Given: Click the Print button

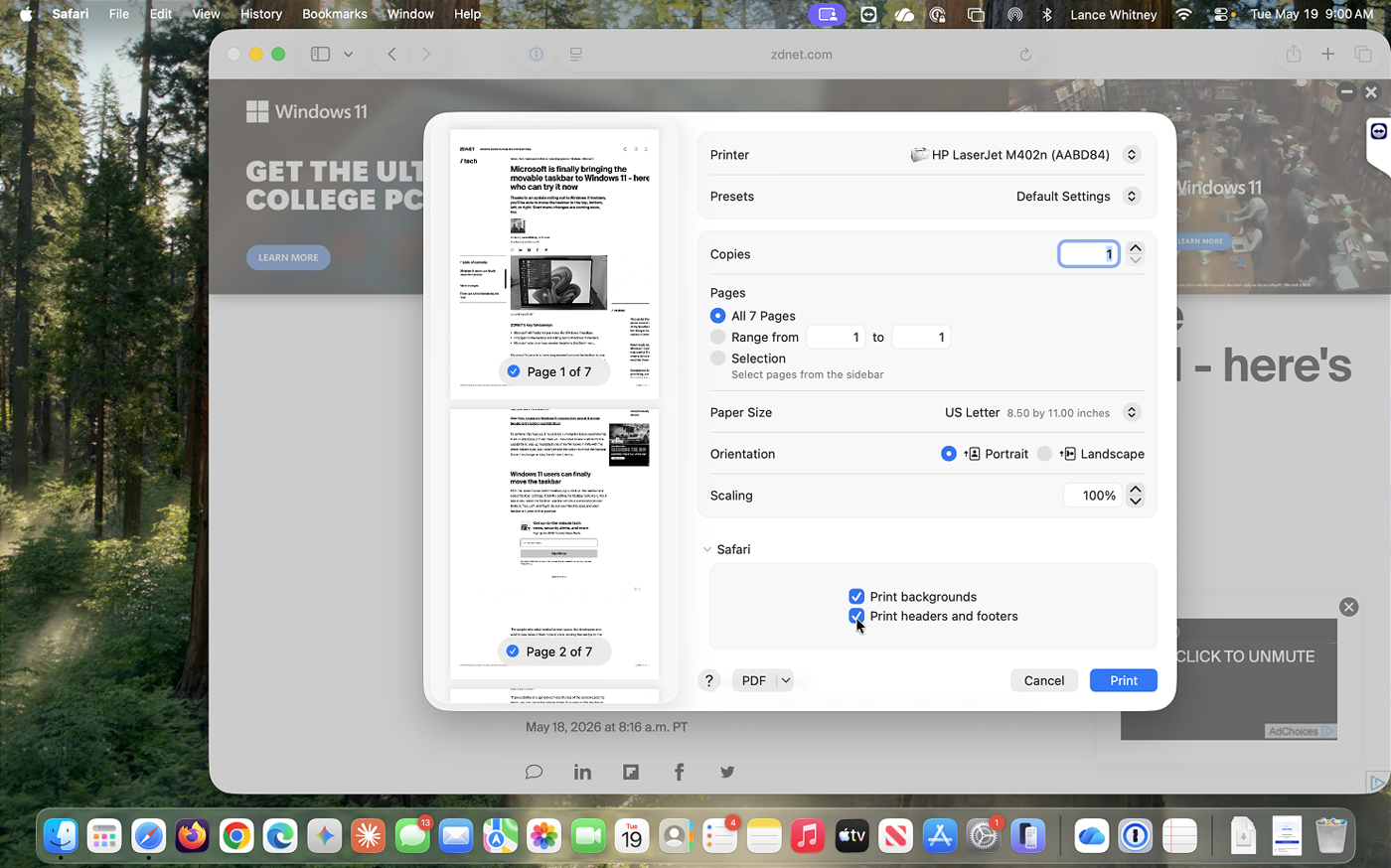Looking at the screenshot, I should [1124, 680].
